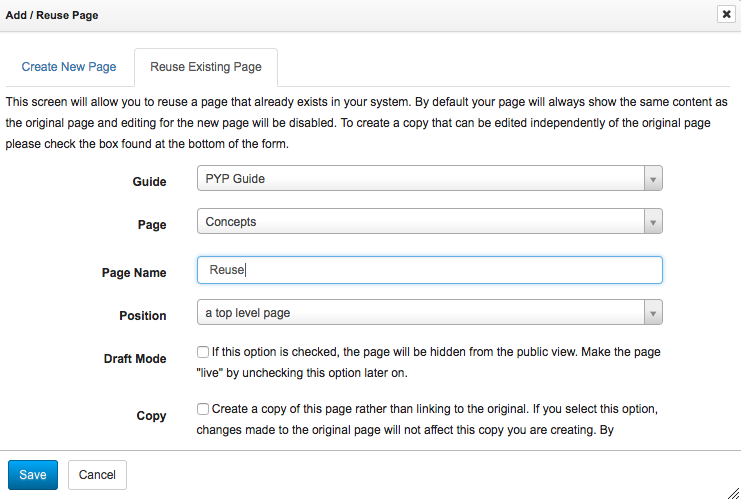Open the PYP Guide dropdown

tap(420, 179)
